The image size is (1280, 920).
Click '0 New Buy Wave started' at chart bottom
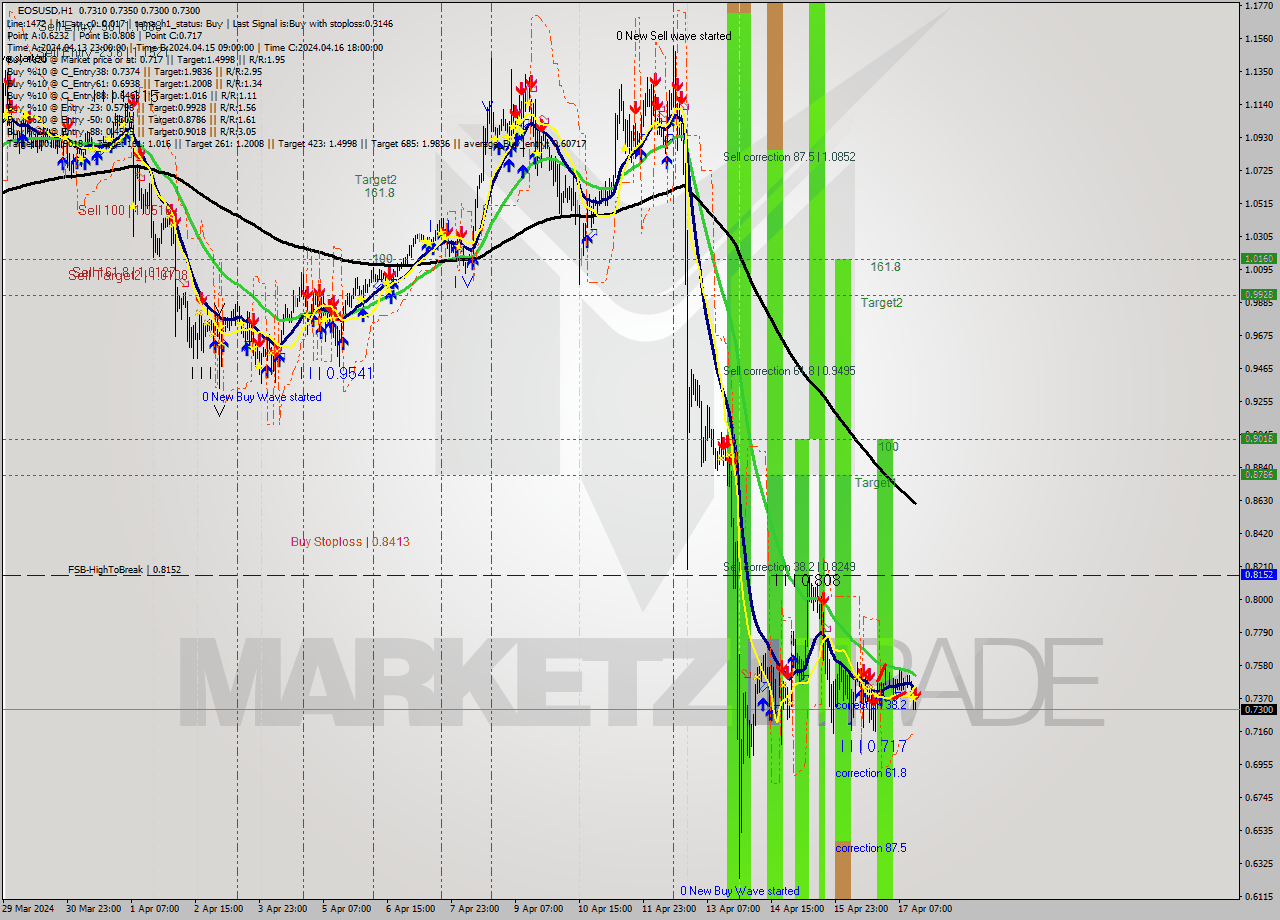[740, 891]
